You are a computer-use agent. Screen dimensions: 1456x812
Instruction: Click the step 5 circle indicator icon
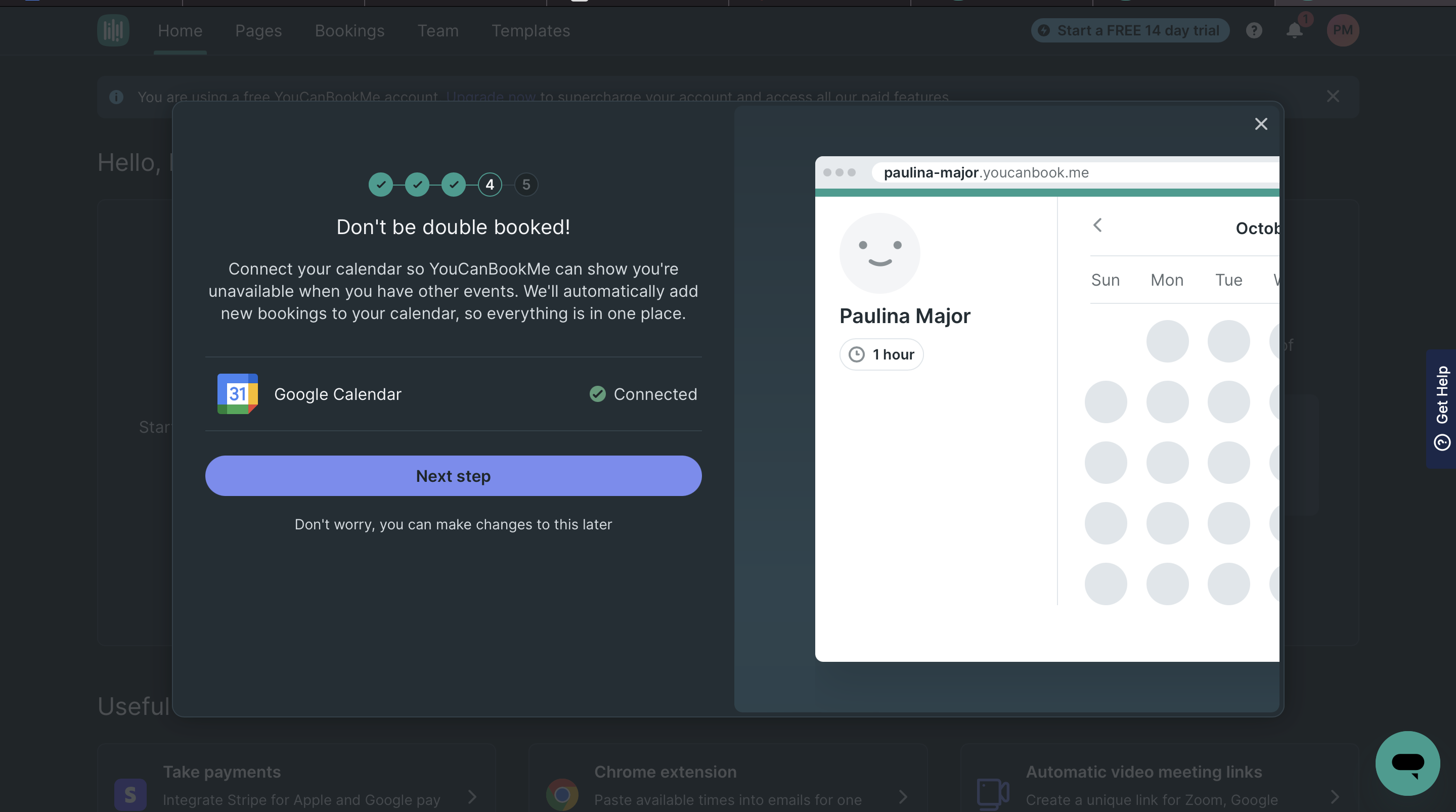[x=526, y=184]
